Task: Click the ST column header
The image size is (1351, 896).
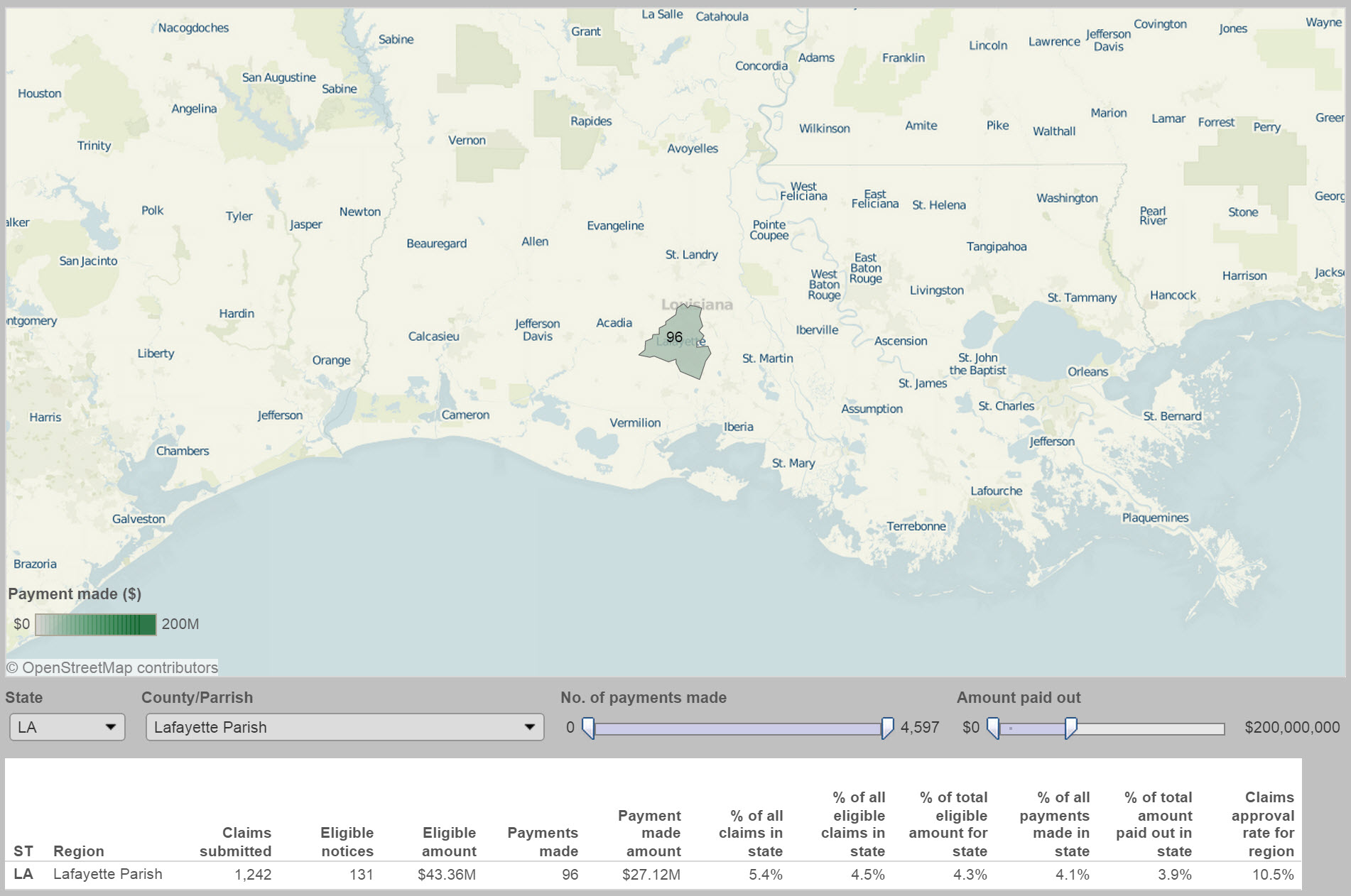Action: [x=23, y=851]
